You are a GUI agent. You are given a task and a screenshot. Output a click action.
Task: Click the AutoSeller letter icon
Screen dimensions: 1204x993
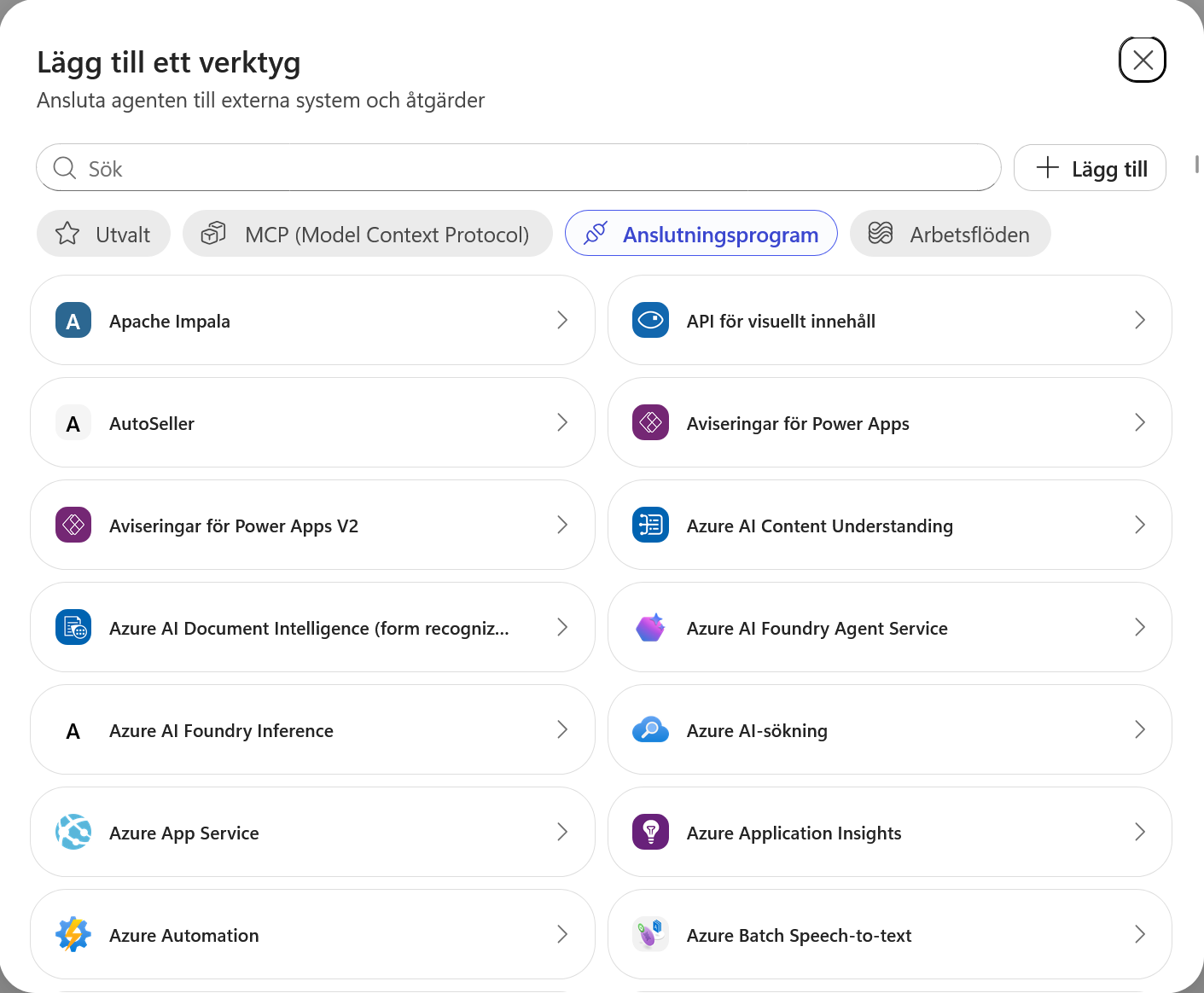point(73,423)
